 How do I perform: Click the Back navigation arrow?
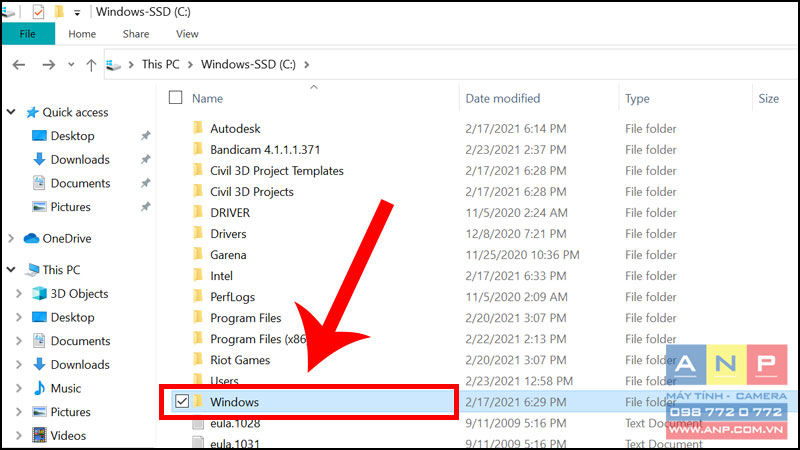(x=19, y=65)
